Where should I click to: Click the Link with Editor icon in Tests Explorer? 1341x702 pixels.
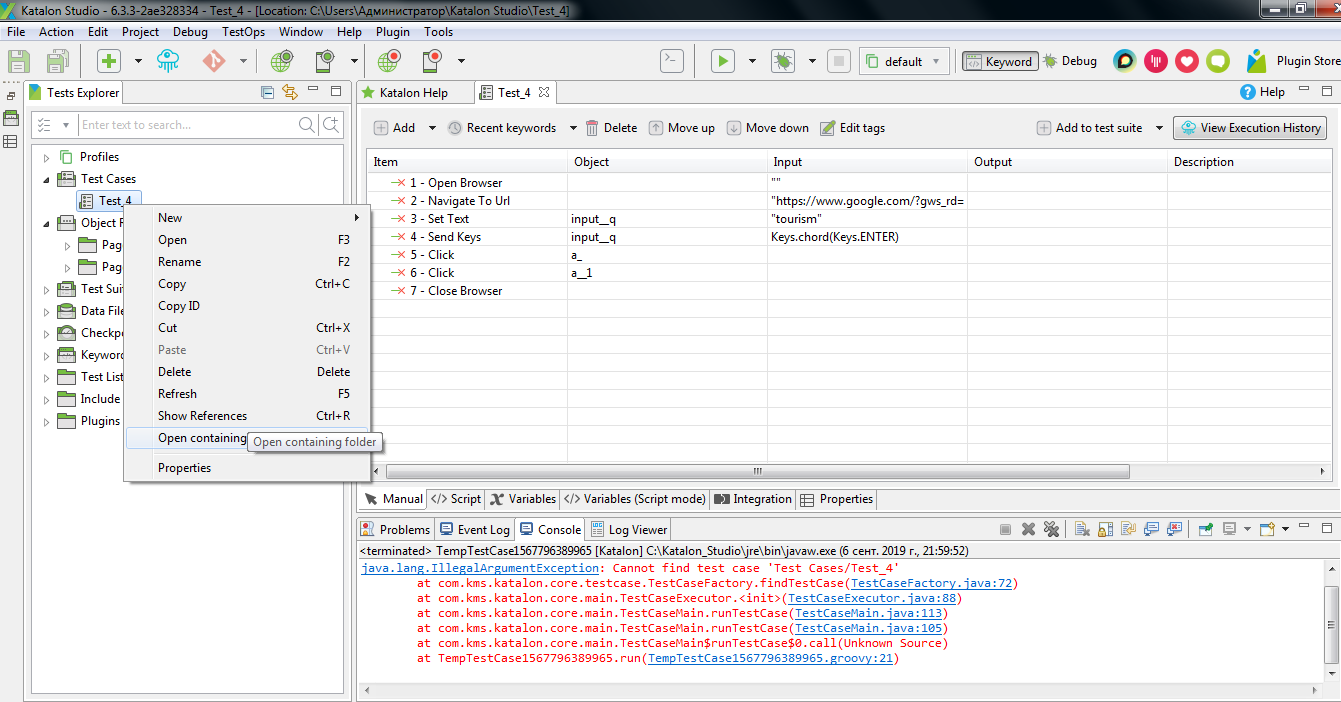tap(290, 92)
